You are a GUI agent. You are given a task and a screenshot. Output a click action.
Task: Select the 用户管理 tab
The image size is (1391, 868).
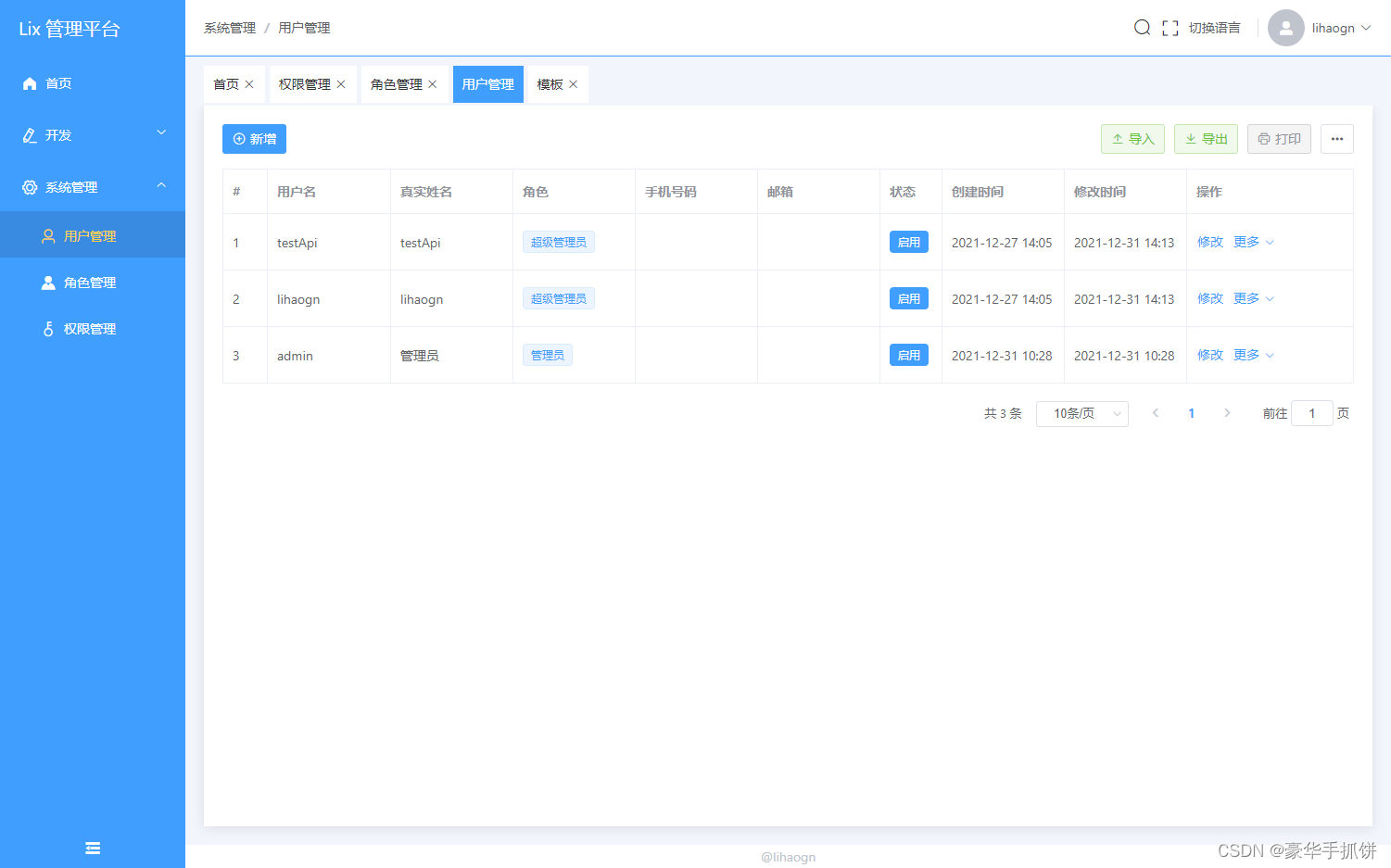tap(488, 84)
